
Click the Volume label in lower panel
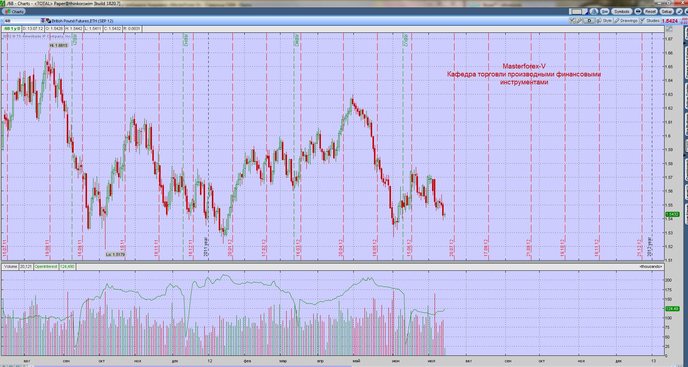[x=10, y=266]
